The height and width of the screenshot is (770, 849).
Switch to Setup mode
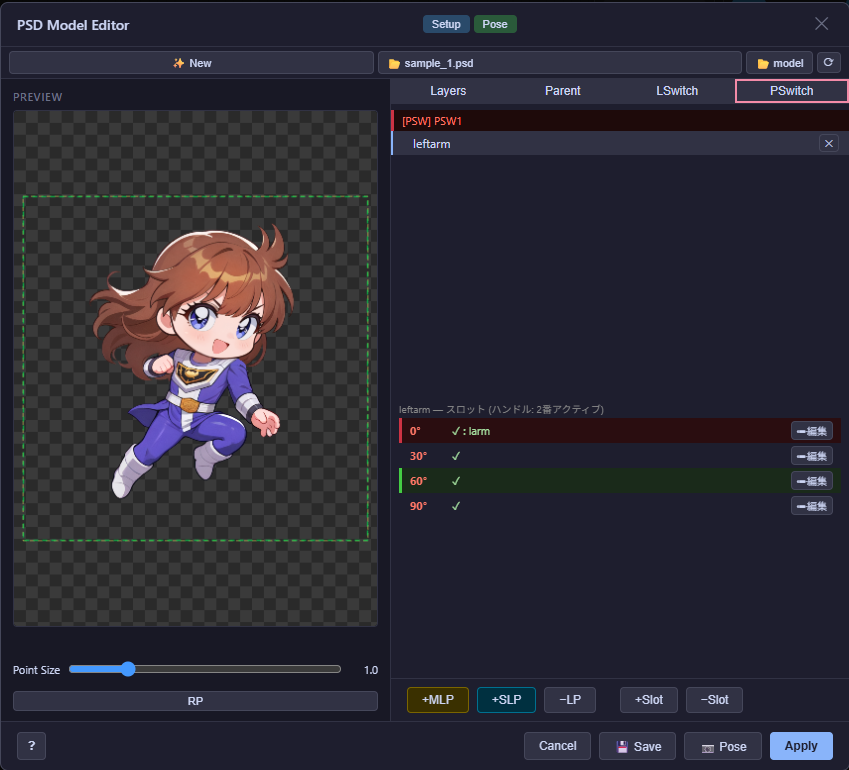coord(446,24)
